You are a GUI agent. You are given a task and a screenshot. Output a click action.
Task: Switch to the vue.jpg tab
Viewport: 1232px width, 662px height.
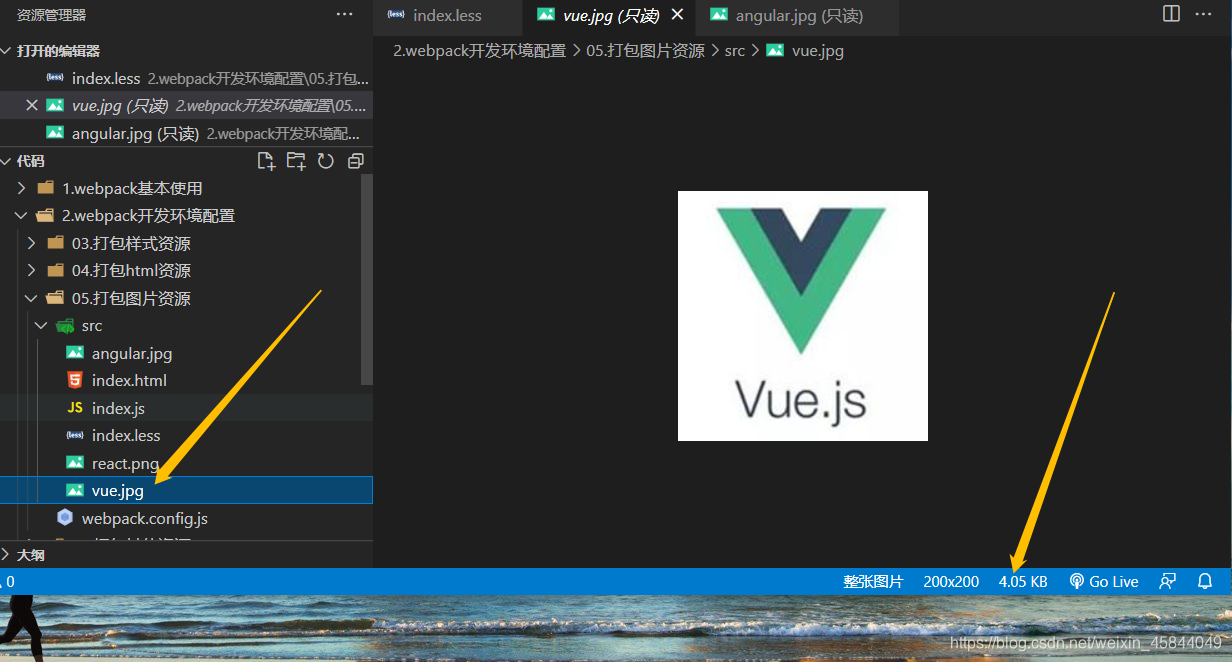pos(608,16)
